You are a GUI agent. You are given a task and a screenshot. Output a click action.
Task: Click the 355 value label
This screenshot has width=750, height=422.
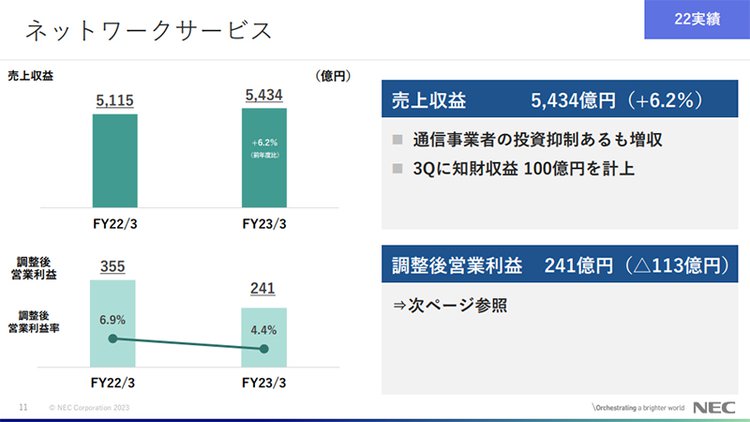click(112, 266)
